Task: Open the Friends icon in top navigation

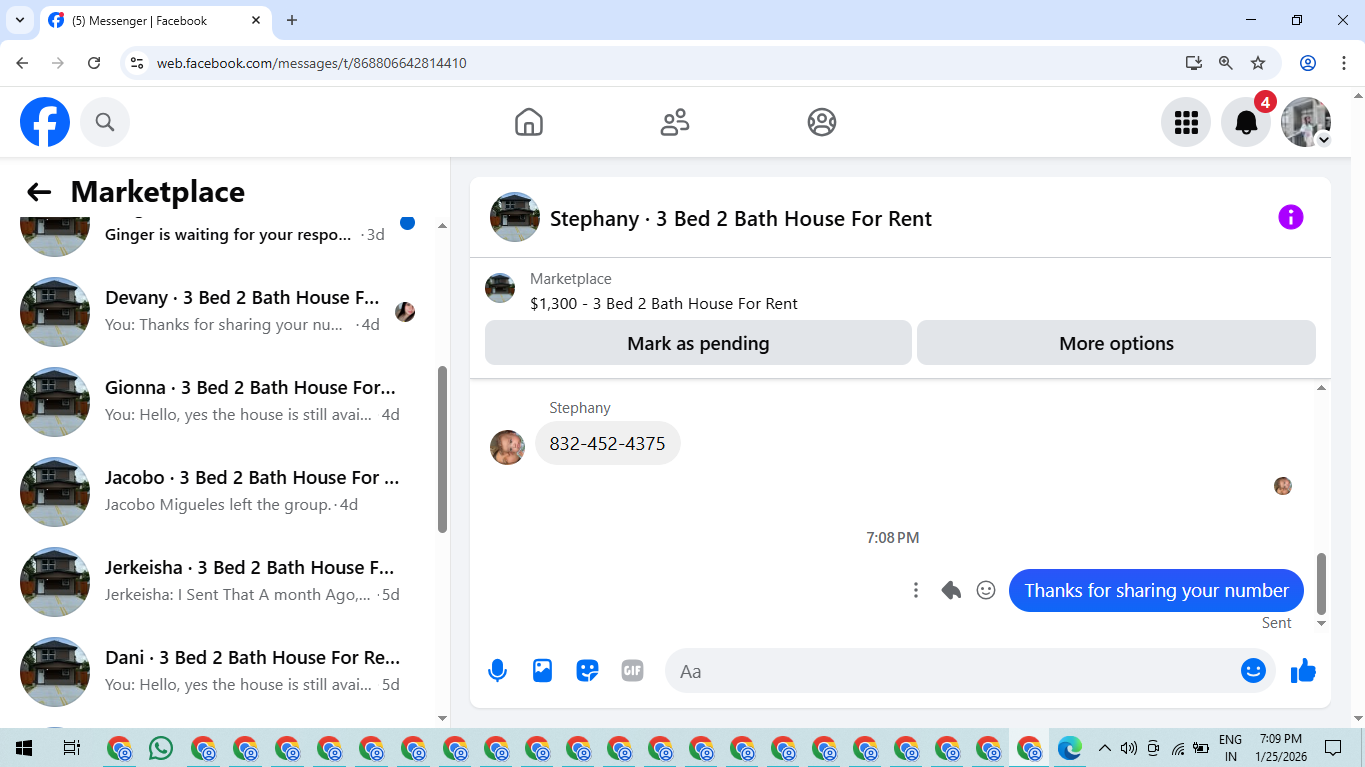Action: coord(675,122)
